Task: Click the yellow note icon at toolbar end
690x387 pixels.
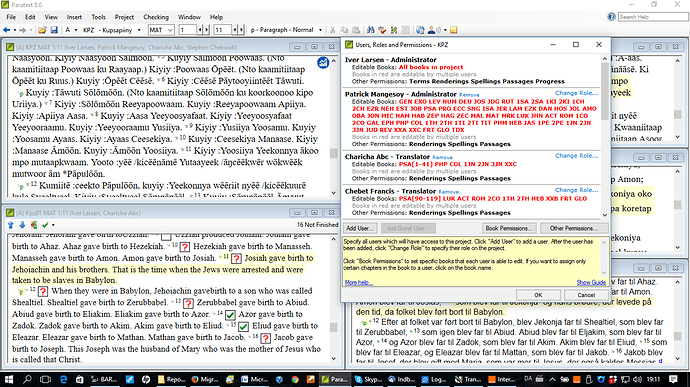Action: pyautogui.click(x=454, y=30)
